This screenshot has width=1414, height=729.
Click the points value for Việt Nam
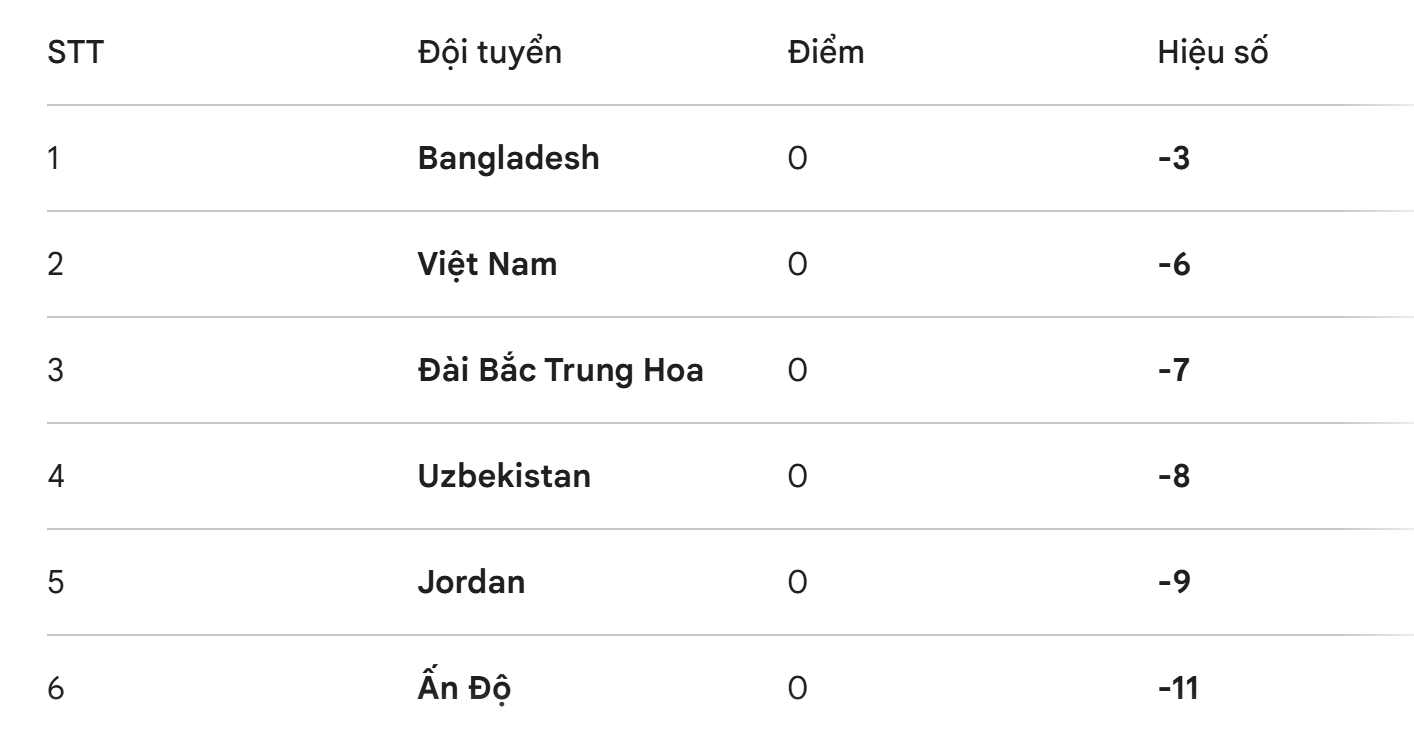point(797,264)
